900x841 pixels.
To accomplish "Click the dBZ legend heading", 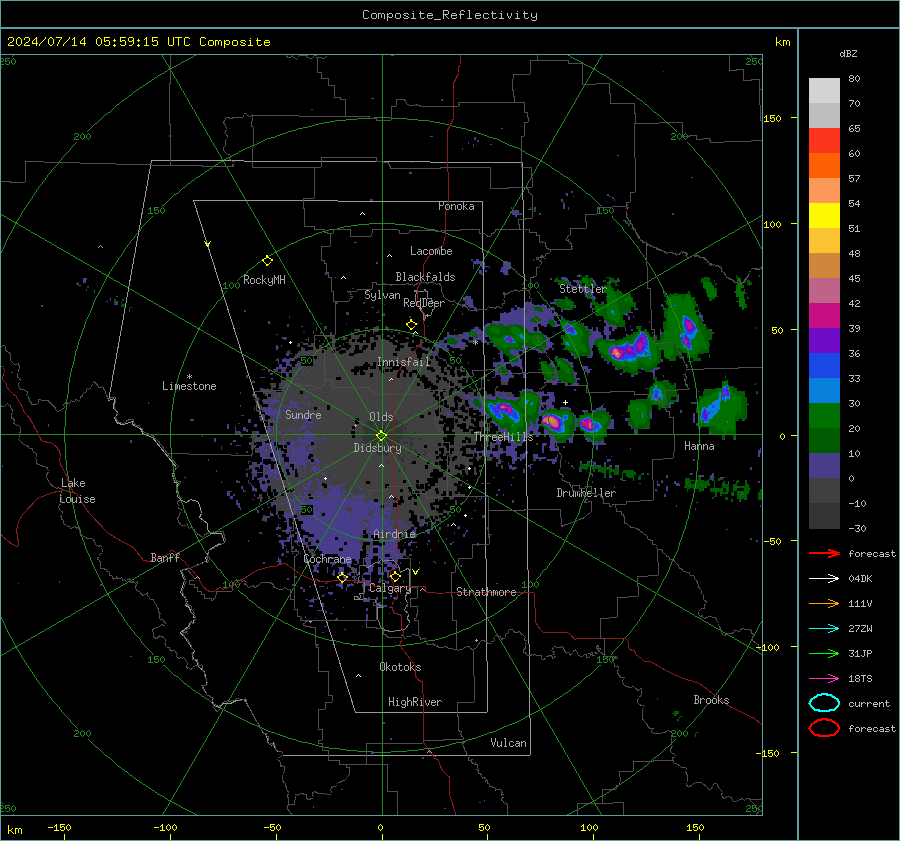I will click(848, 53).
